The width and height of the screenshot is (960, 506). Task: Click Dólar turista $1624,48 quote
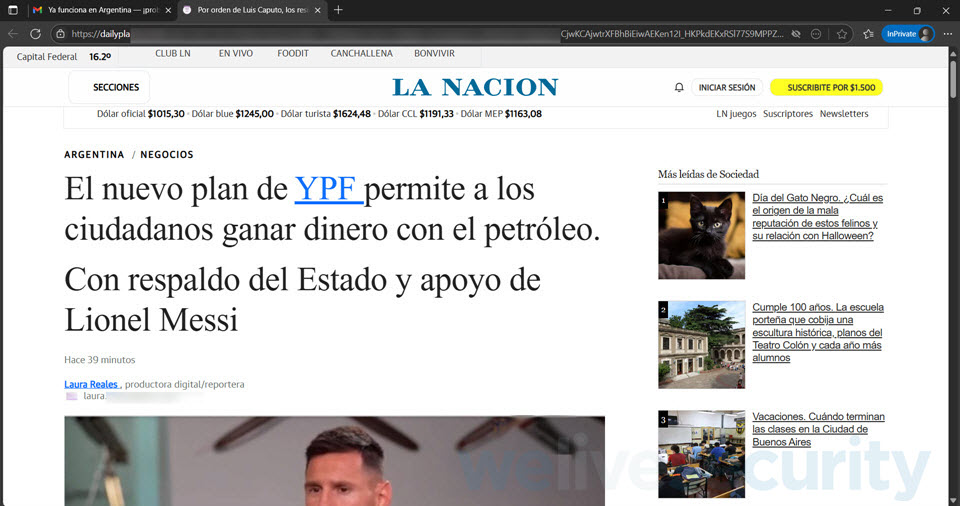[326, 114]
